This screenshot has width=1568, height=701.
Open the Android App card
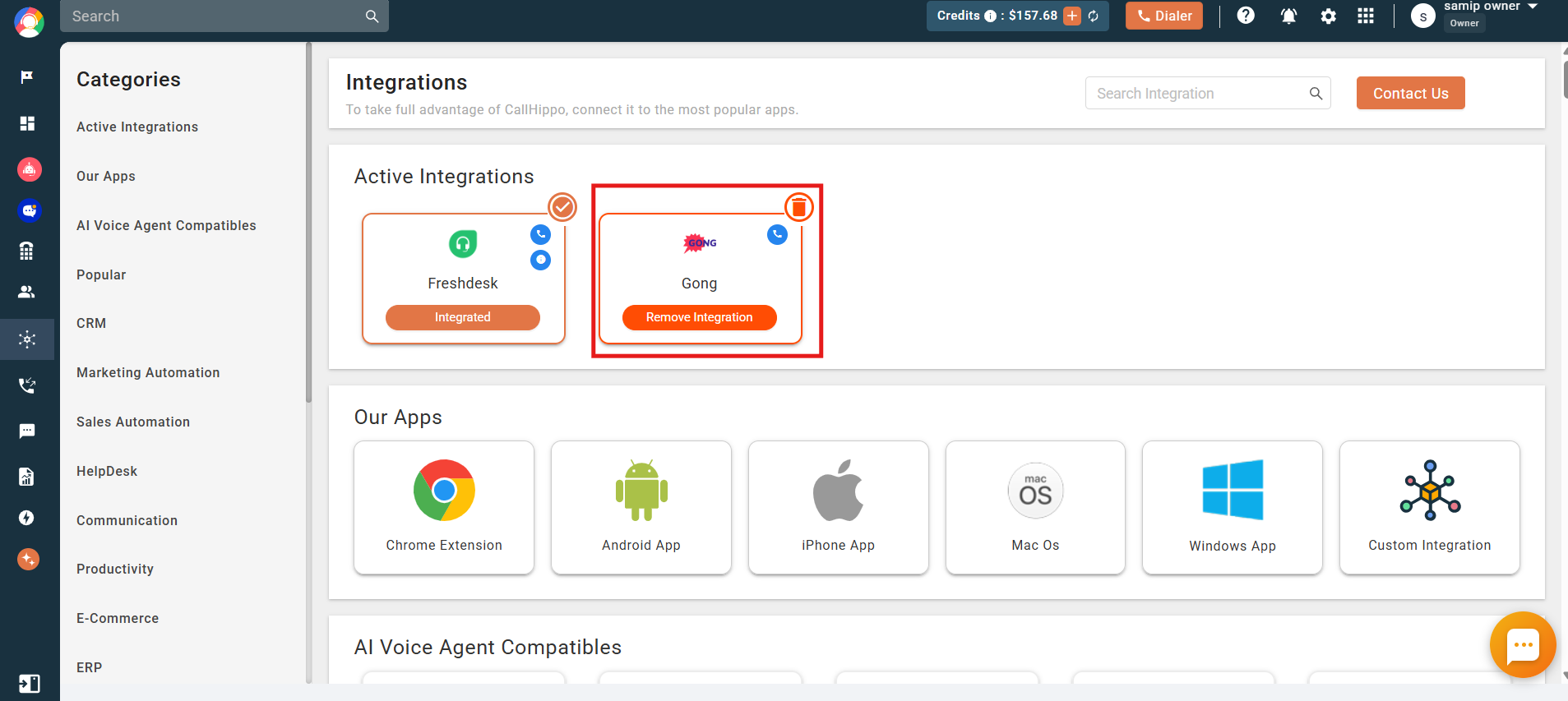641,507
